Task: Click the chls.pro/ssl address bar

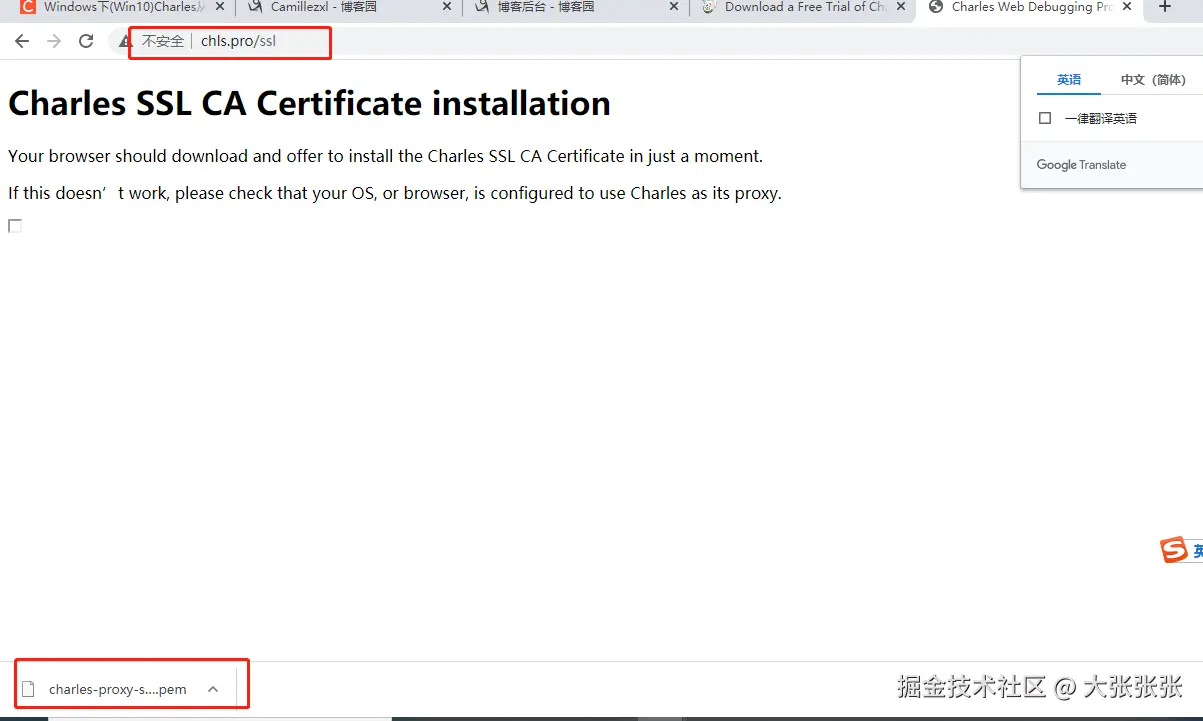Action: (238, 41)
